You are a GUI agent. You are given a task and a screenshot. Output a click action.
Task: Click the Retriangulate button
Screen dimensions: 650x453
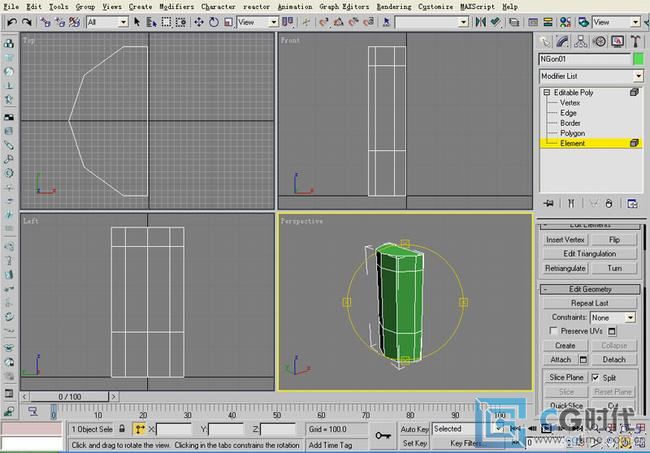pos(565,269)
